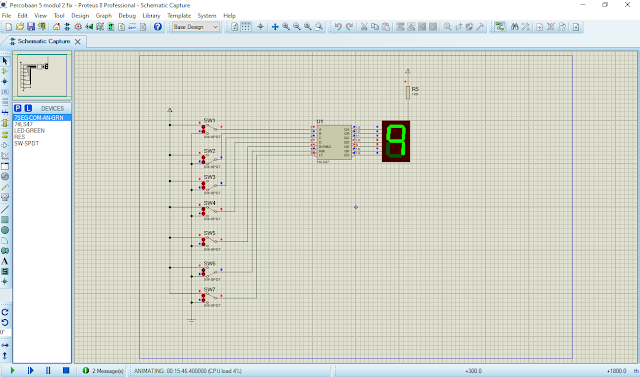
Task: Flip horizontally with the X-mirror icon
Action: pos(5,345)
